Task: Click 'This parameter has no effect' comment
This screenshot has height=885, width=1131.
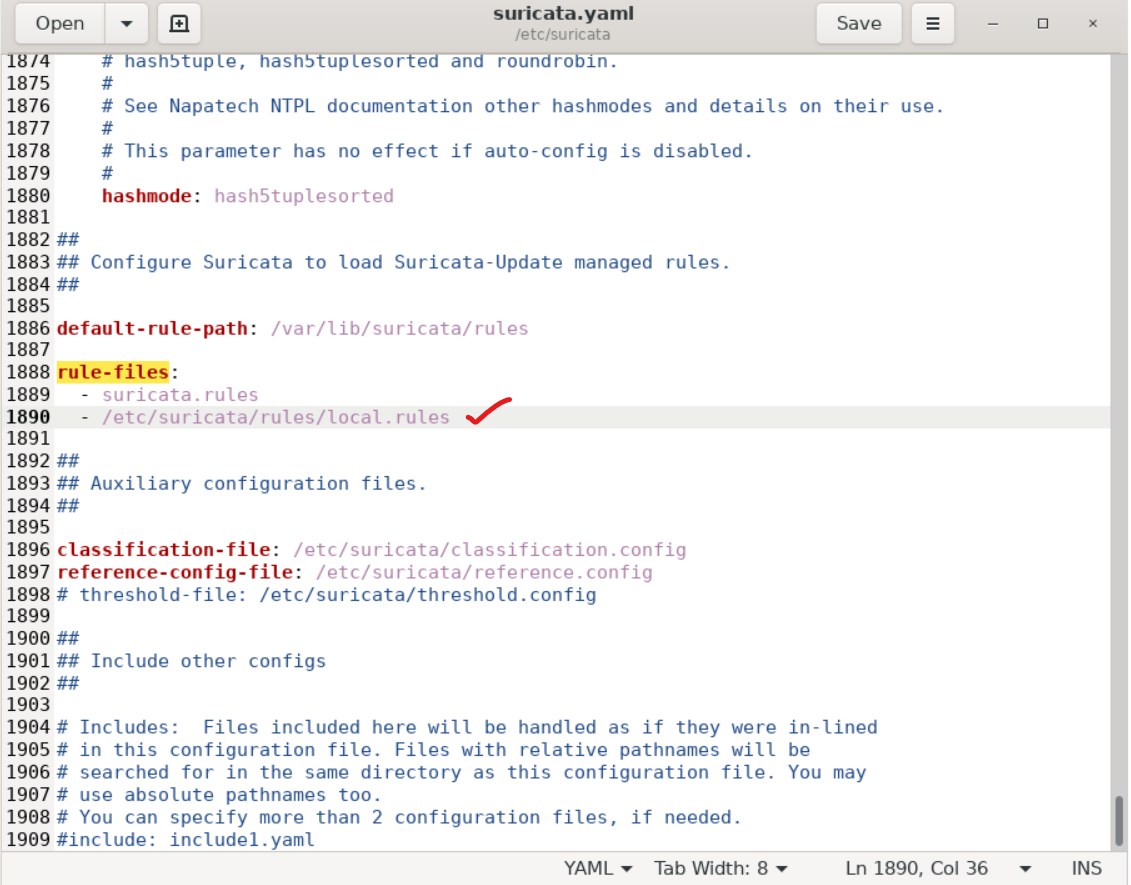Action: pos(427,151)
